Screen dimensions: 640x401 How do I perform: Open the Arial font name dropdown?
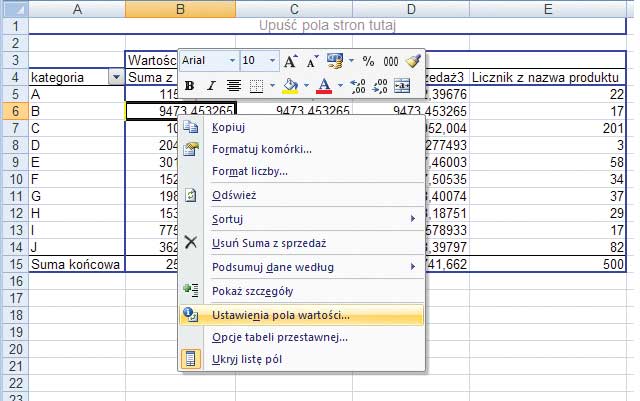[x=232, y=61]
